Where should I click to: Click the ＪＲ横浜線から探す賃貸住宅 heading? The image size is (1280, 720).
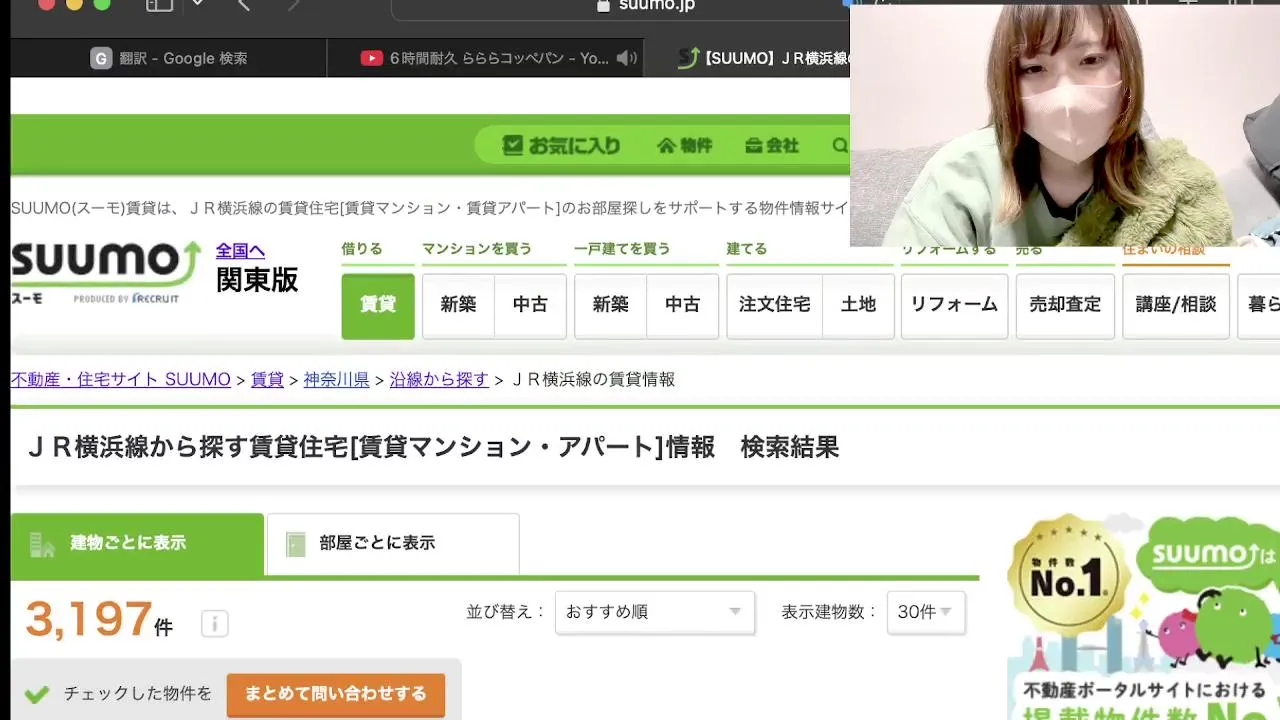tap(433, 447)
